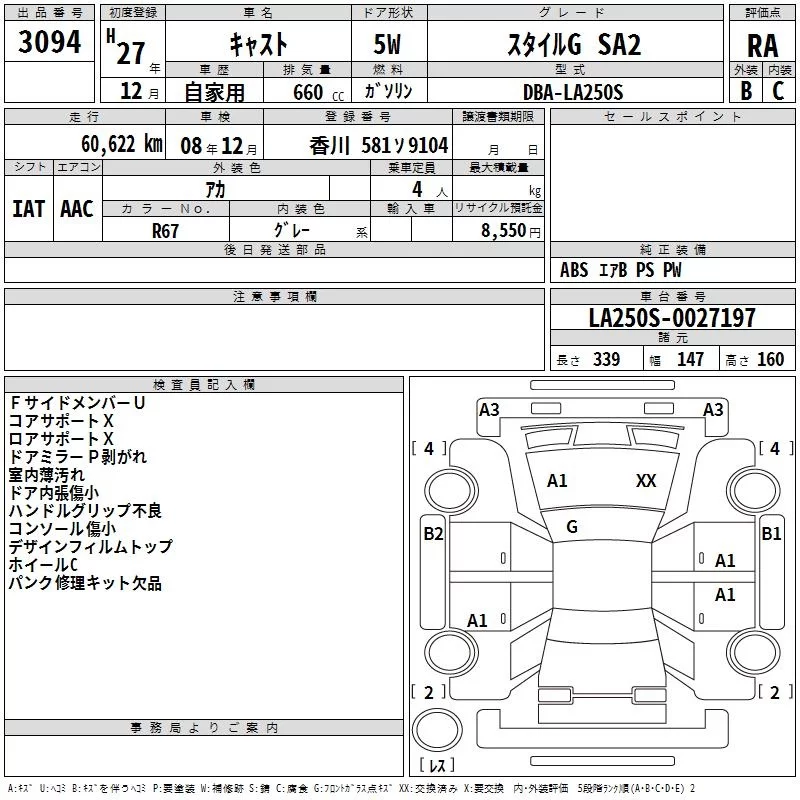Click the 譲渡書類期限 header

click(x=498, y=116)
